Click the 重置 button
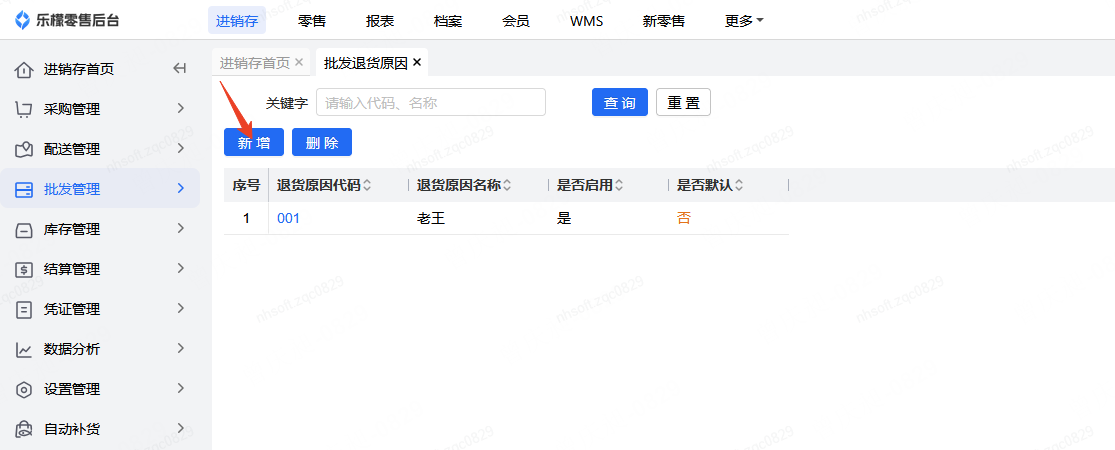Image resolution: width=1115 pixels, height=450 pixels. pos(683,102)
